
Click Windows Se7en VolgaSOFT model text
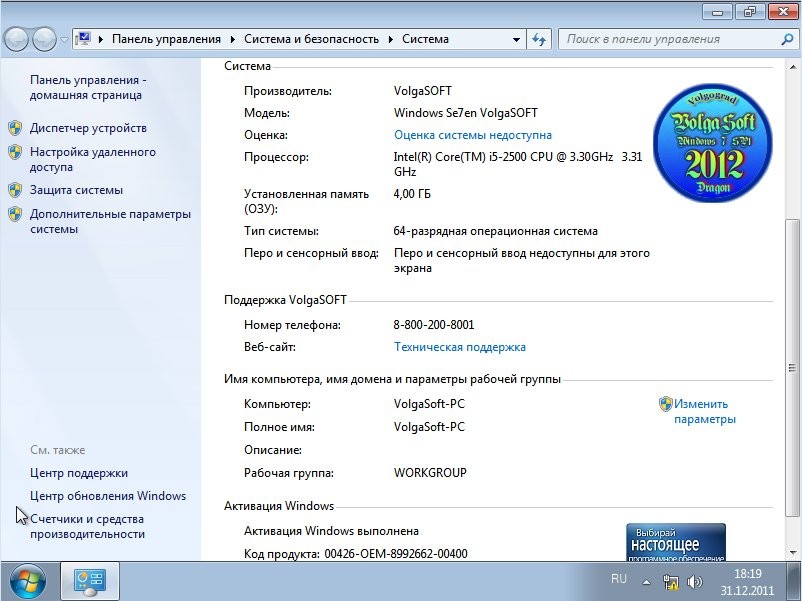point(465,113)
